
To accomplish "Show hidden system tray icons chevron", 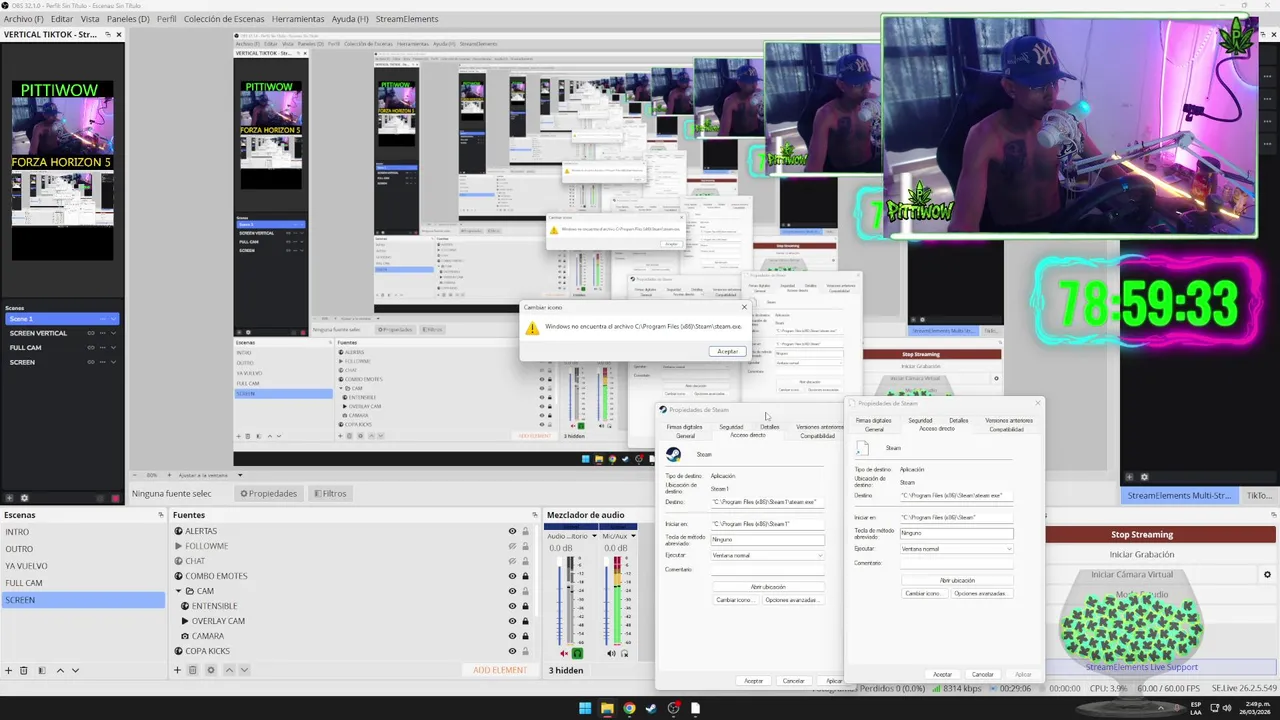I will (x=1161, y=708).
